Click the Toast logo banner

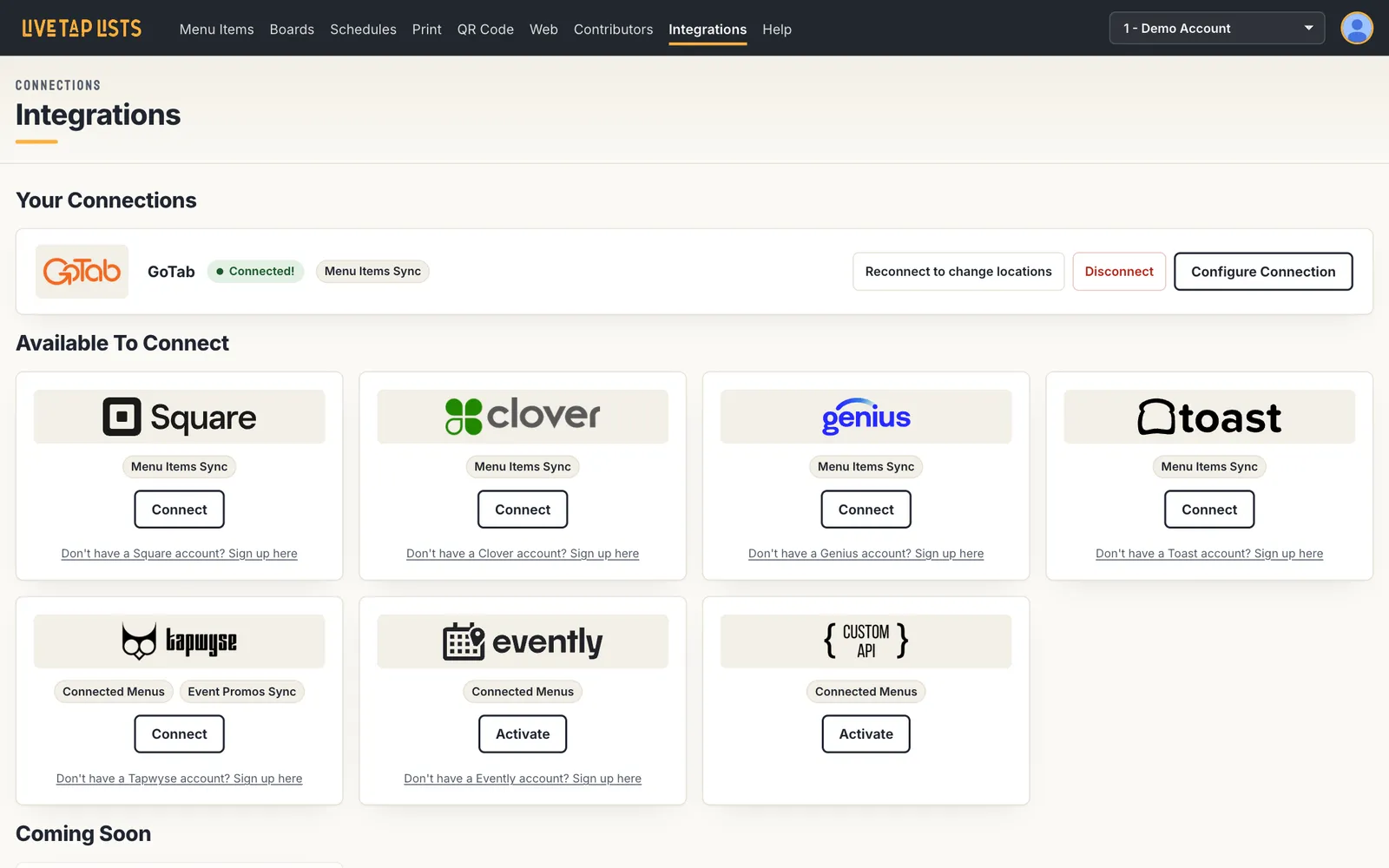coord(1209,417)
